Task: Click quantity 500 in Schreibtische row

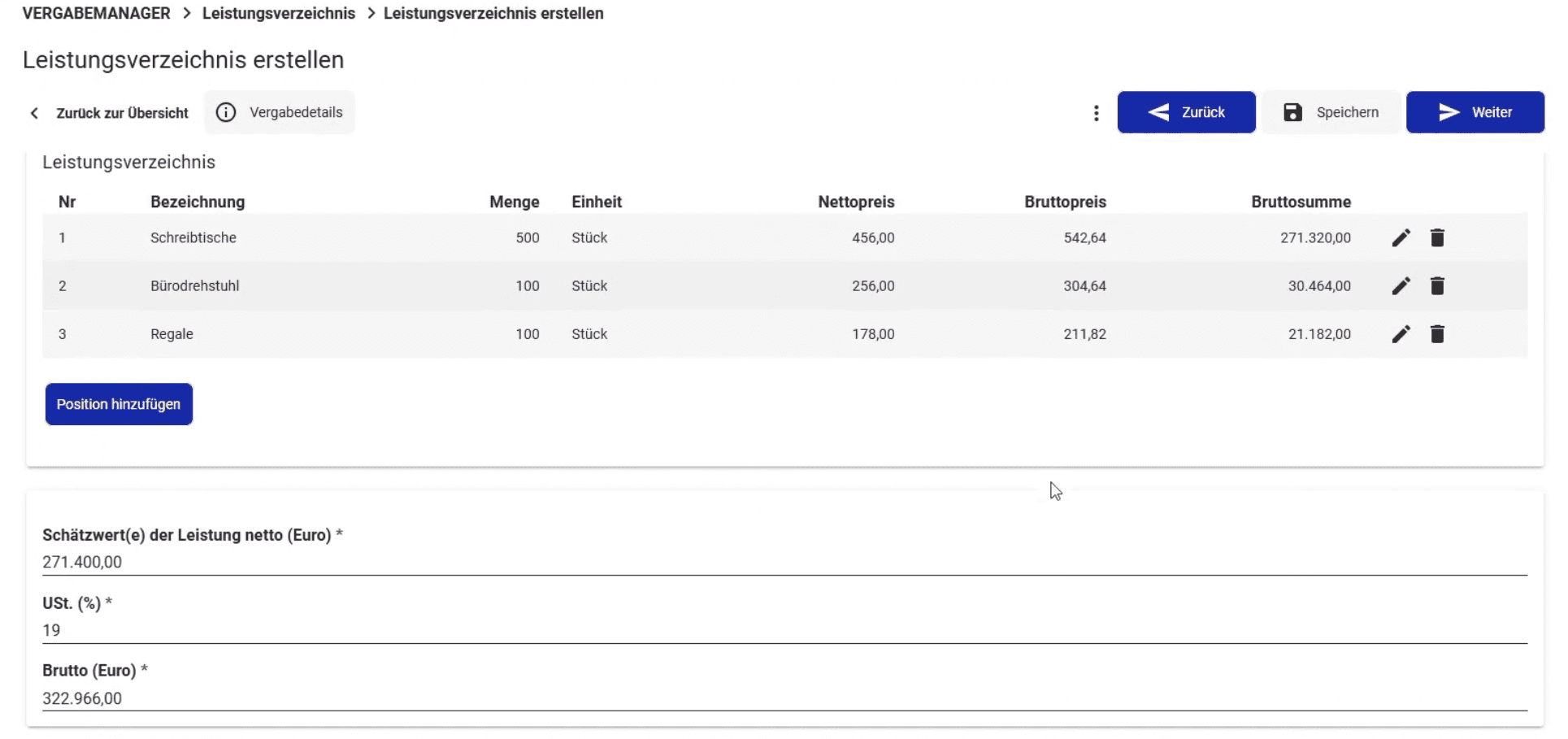Action: [528, 237]
